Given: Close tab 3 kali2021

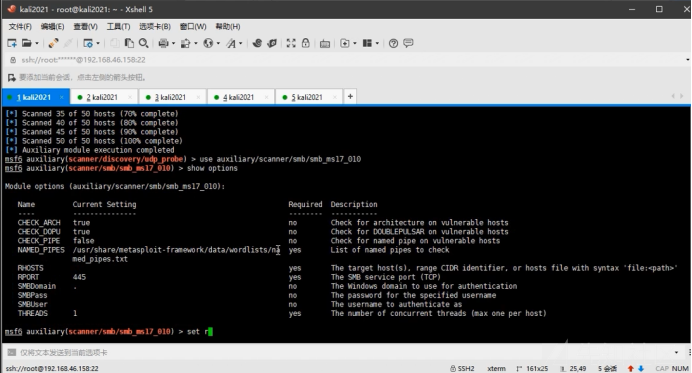Looking at the screenshot, I should coord(198,97).
